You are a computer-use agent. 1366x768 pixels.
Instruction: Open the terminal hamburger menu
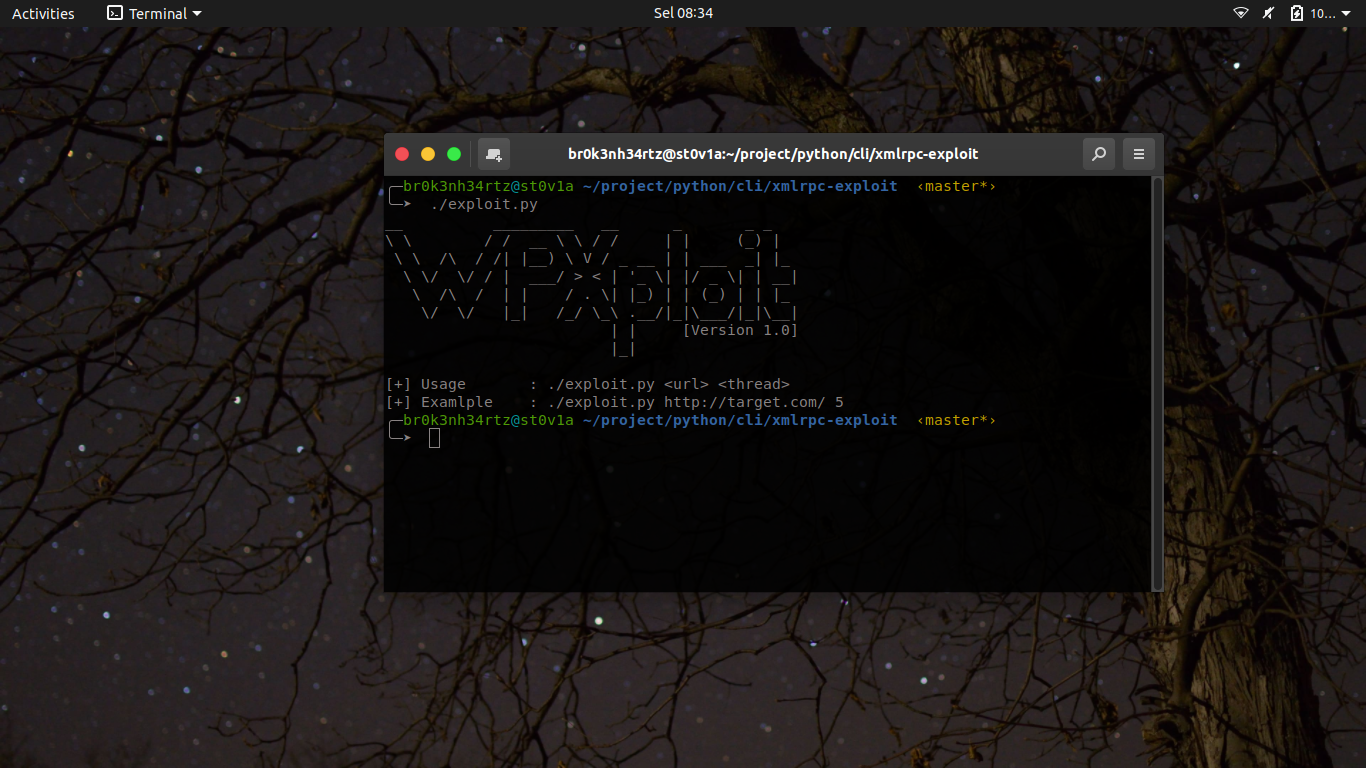click(1139, 154)
